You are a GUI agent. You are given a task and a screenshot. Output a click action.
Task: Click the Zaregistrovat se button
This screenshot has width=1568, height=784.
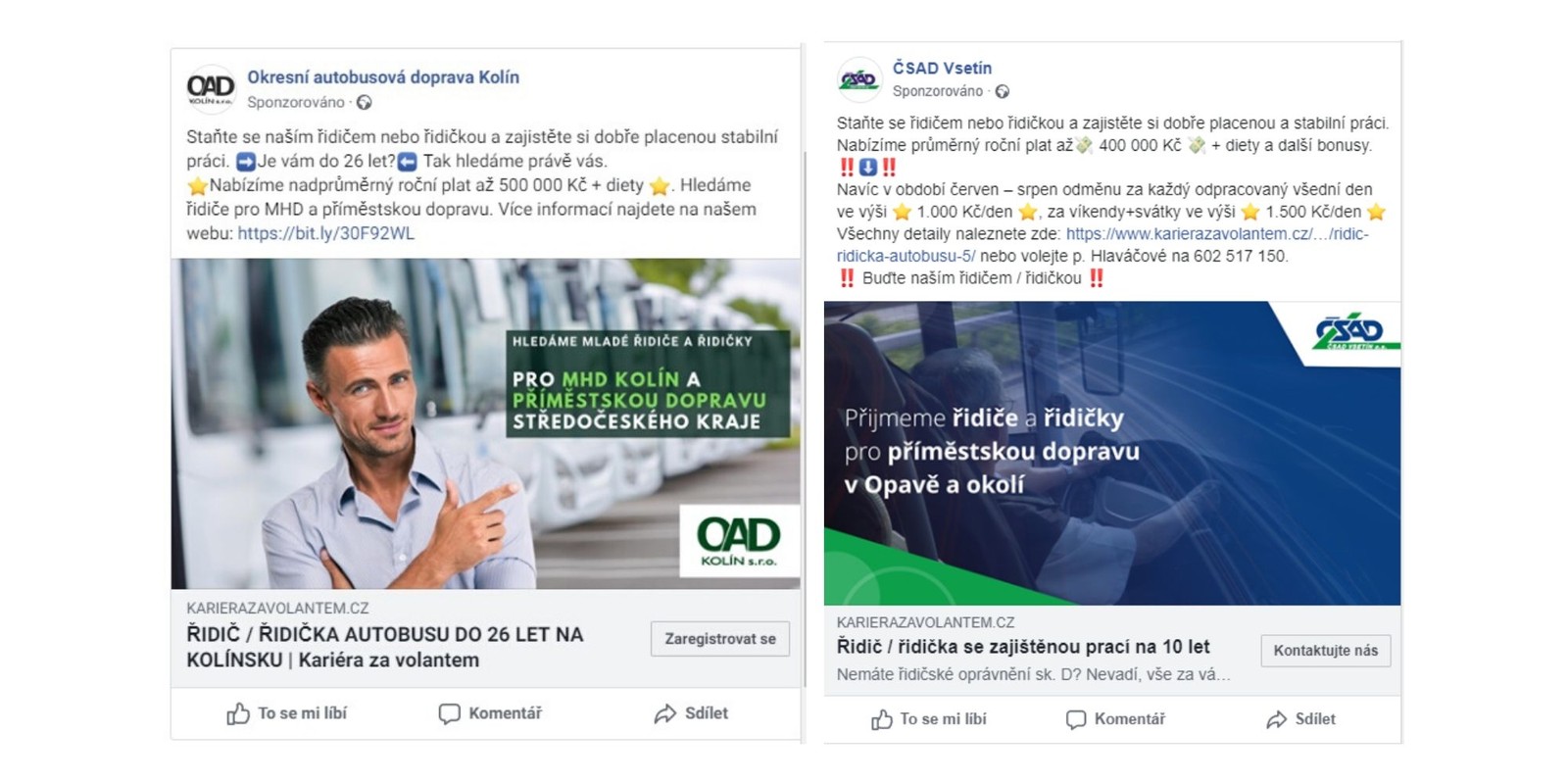[720, 639]
